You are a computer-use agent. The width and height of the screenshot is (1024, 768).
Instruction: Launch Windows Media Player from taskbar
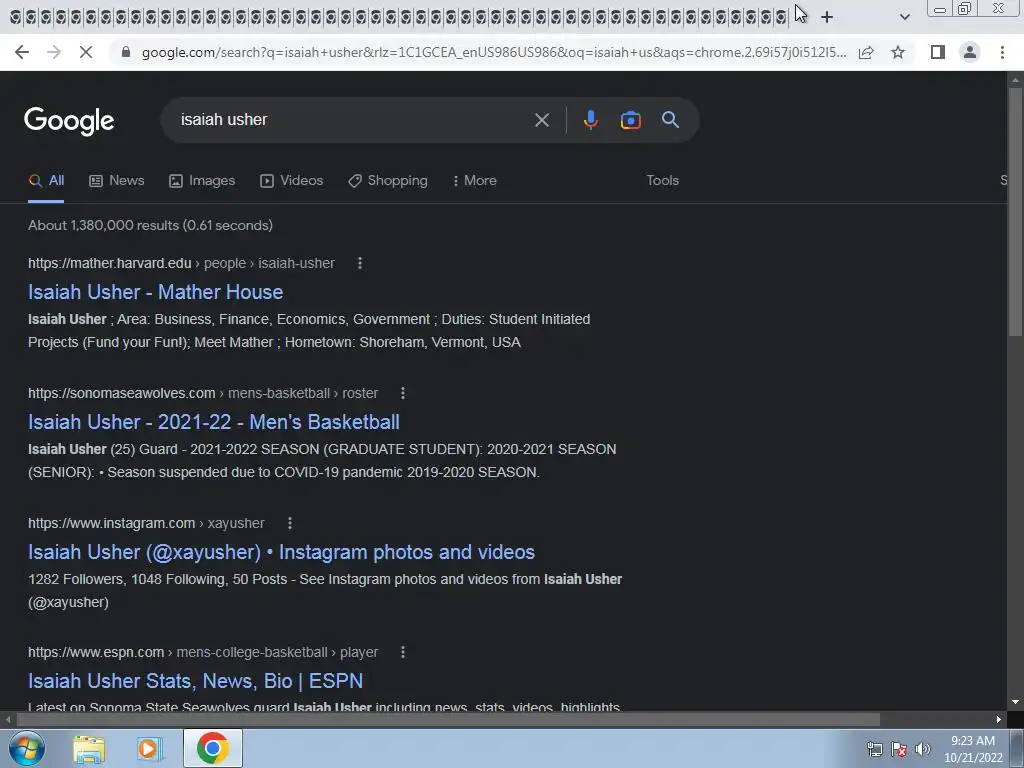click(150, 749)
